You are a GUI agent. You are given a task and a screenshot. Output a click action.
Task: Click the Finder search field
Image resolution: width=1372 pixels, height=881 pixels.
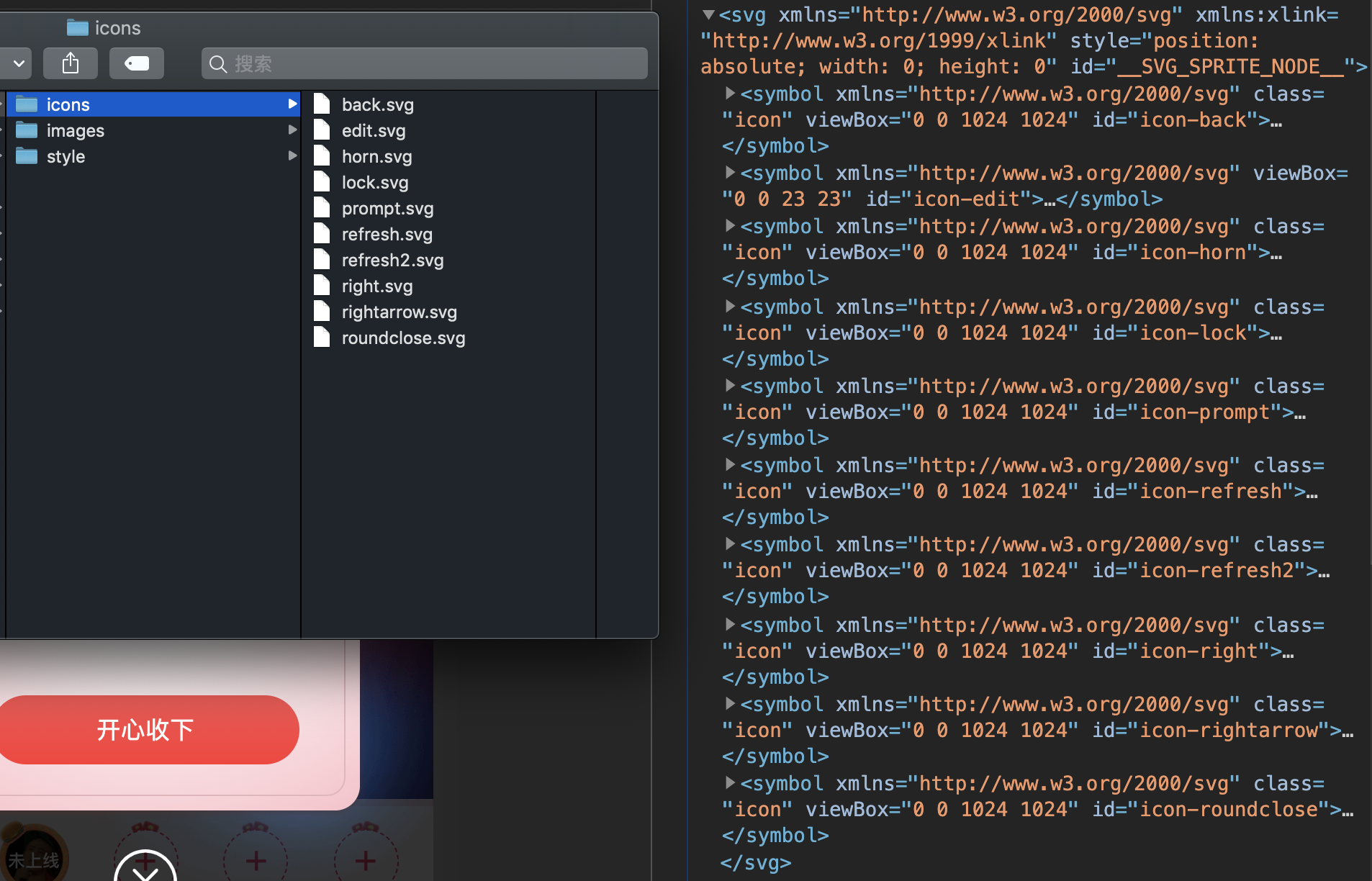pos(425,63)
